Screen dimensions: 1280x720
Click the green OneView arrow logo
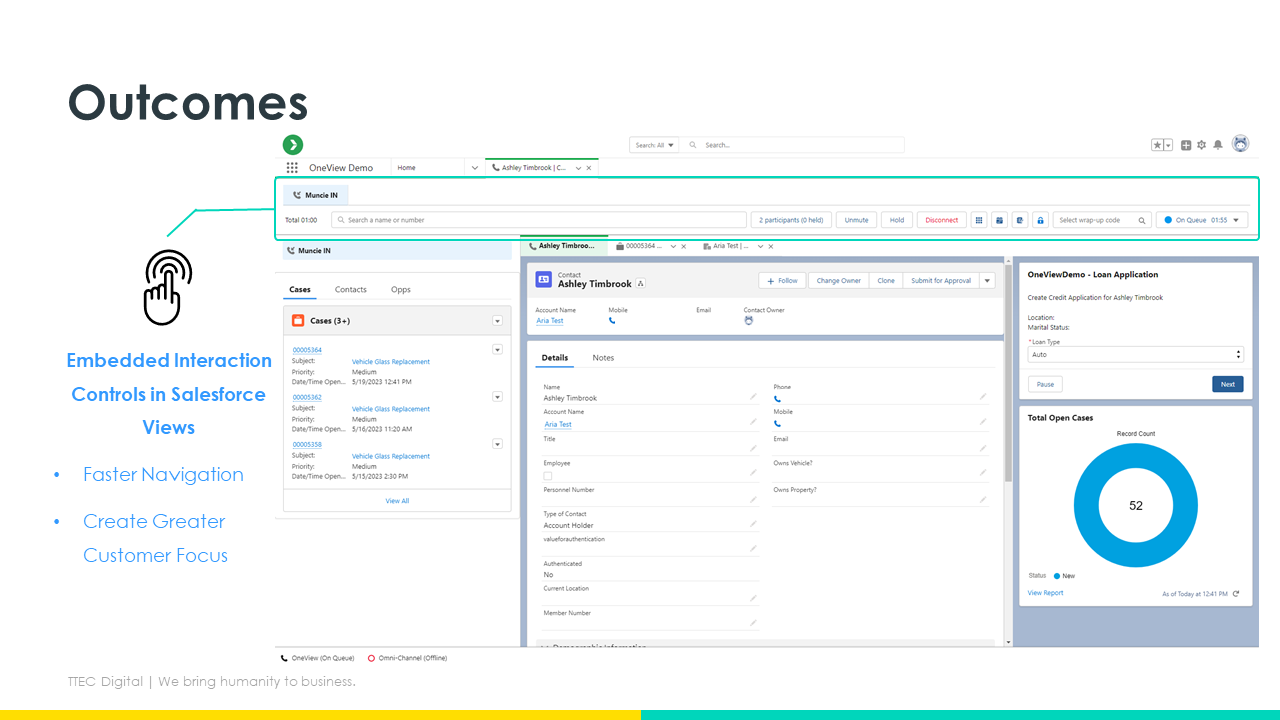click(x=293, y=145)
